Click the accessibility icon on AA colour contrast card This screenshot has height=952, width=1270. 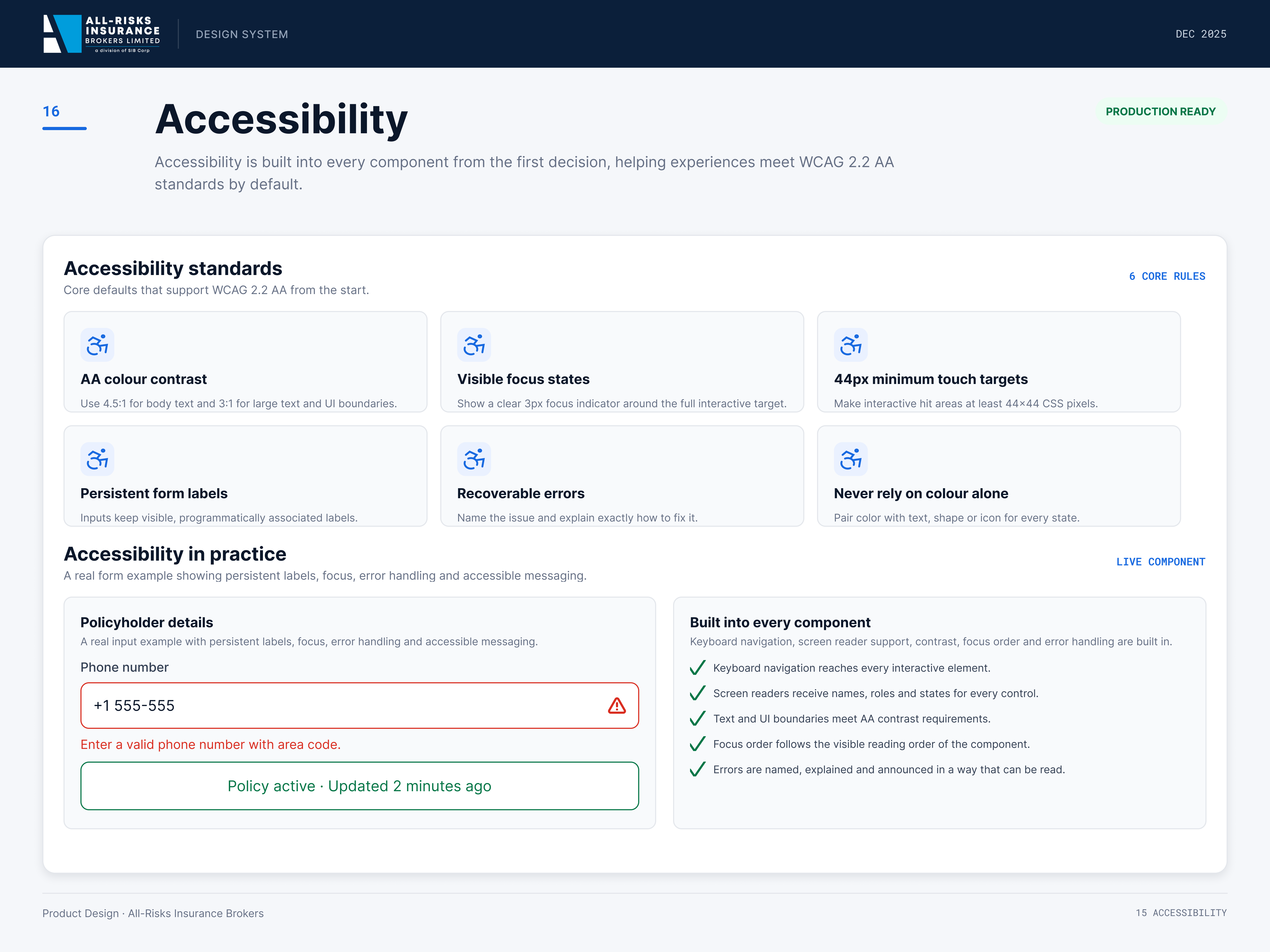coord(98,345)
